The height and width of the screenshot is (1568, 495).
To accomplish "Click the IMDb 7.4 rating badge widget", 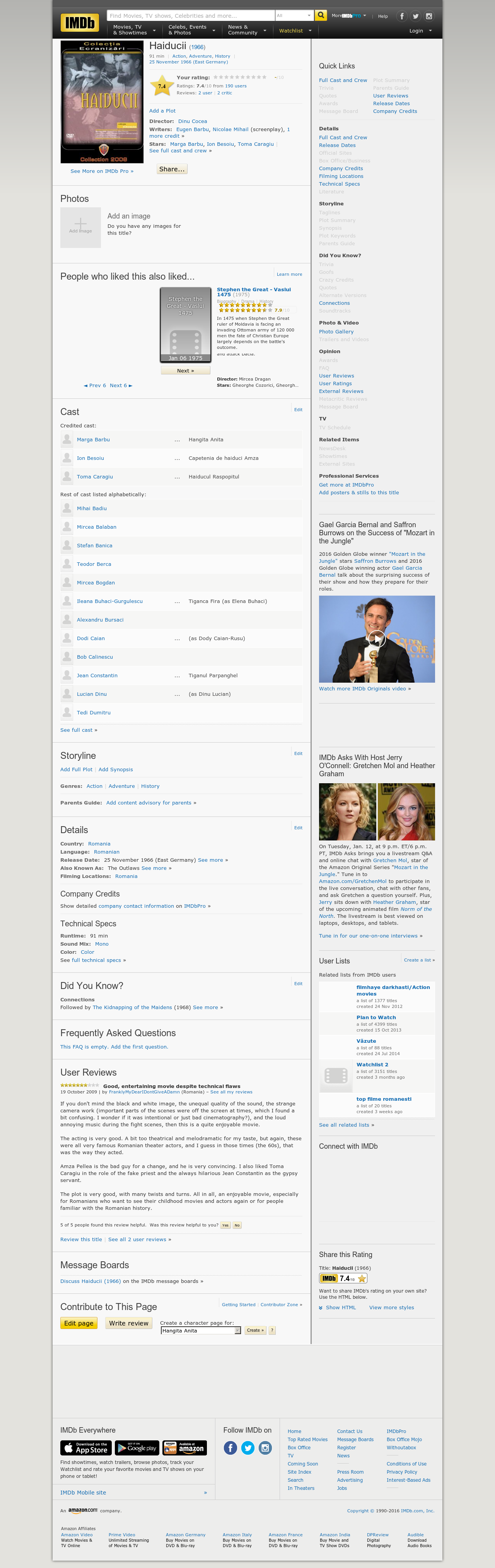I will 343,1278.
